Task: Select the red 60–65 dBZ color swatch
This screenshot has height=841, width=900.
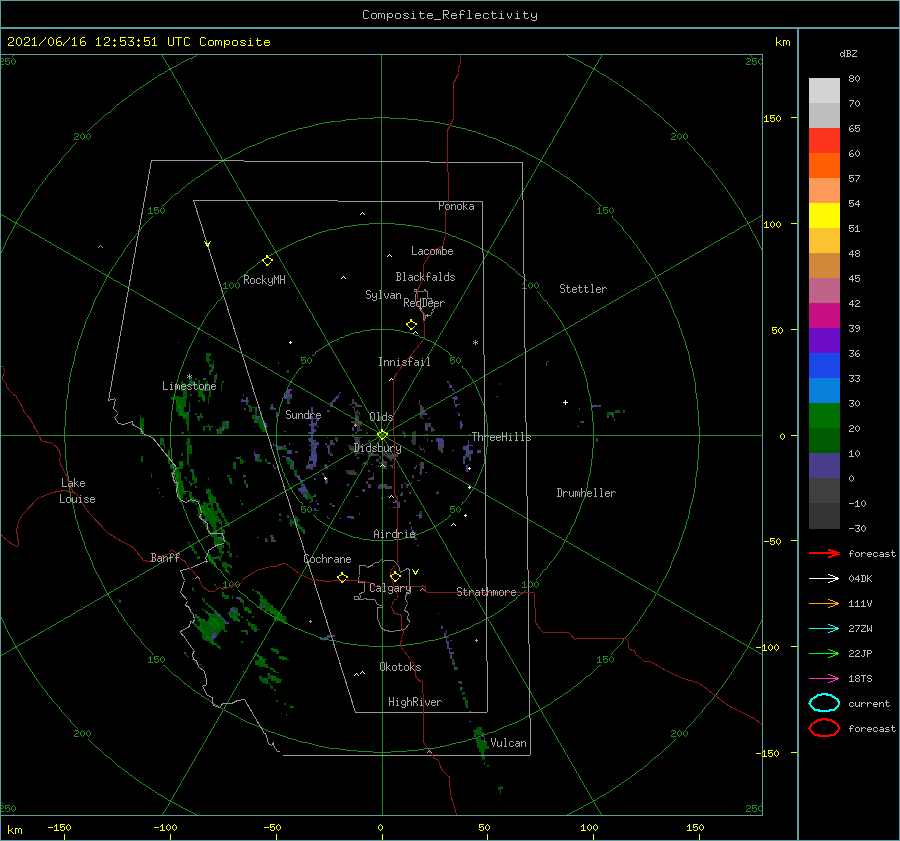Action: 824,141
